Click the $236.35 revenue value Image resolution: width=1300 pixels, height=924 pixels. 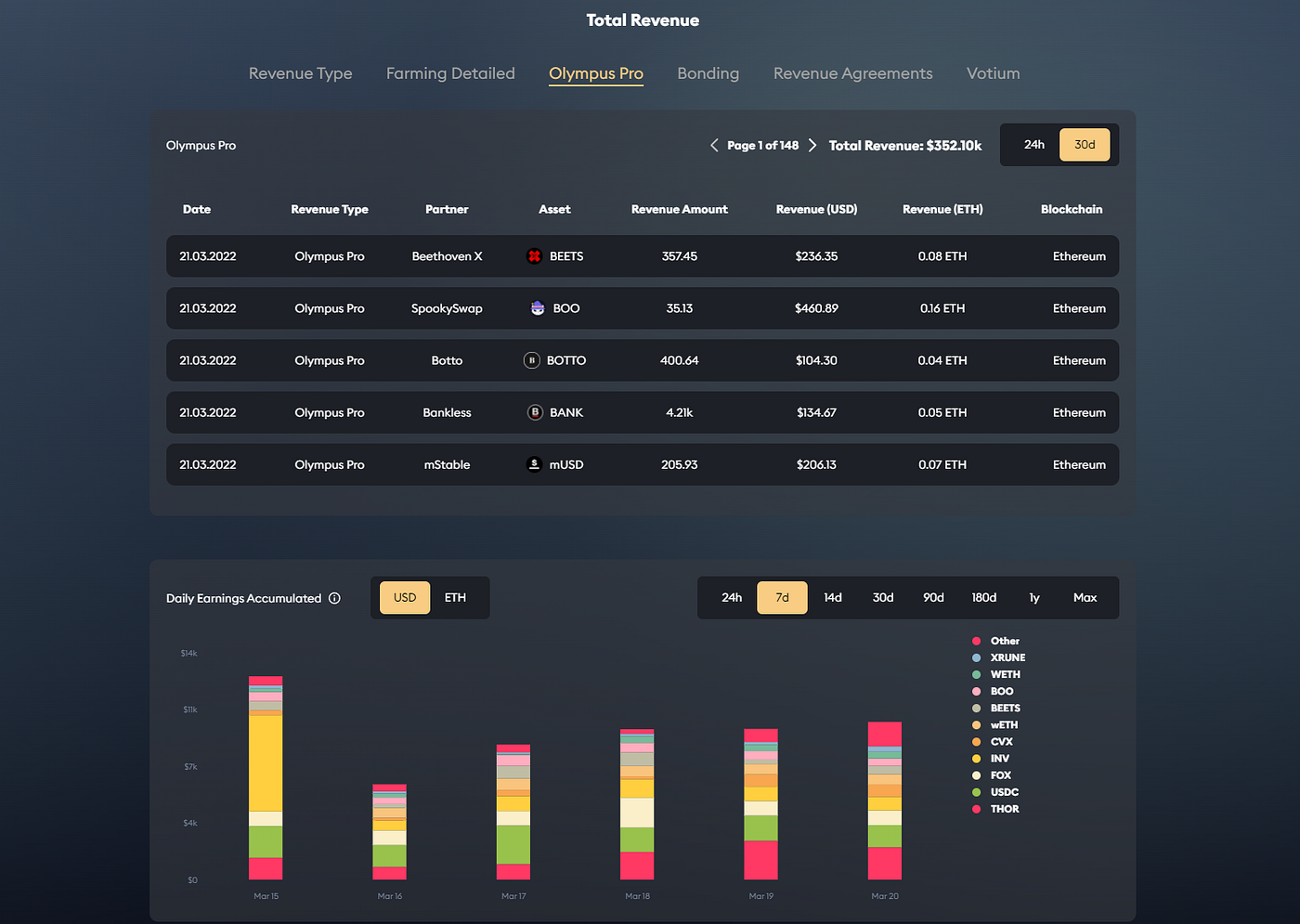[x=816, y=256]
